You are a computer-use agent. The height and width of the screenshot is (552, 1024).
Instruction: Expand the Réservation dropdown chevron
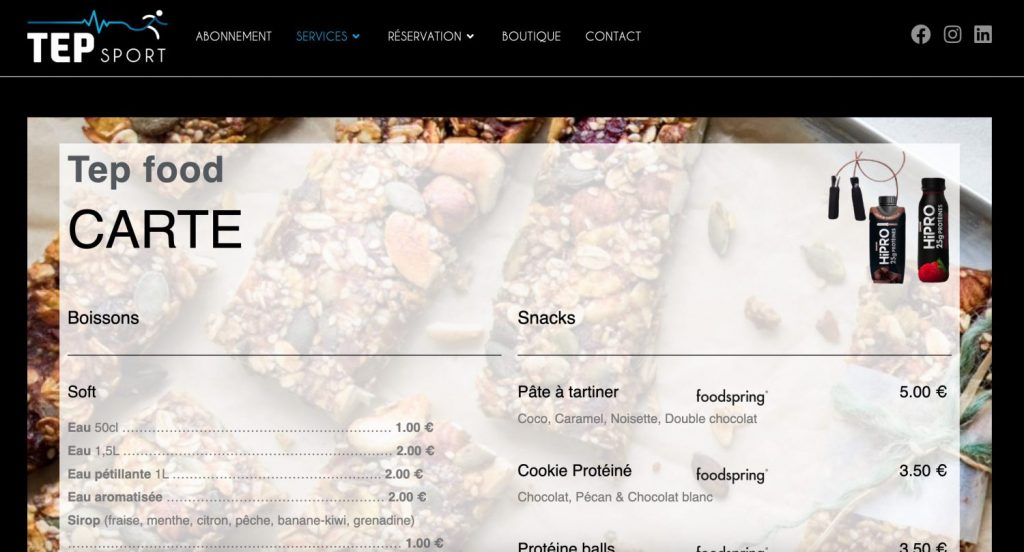(x=470, y=37)
